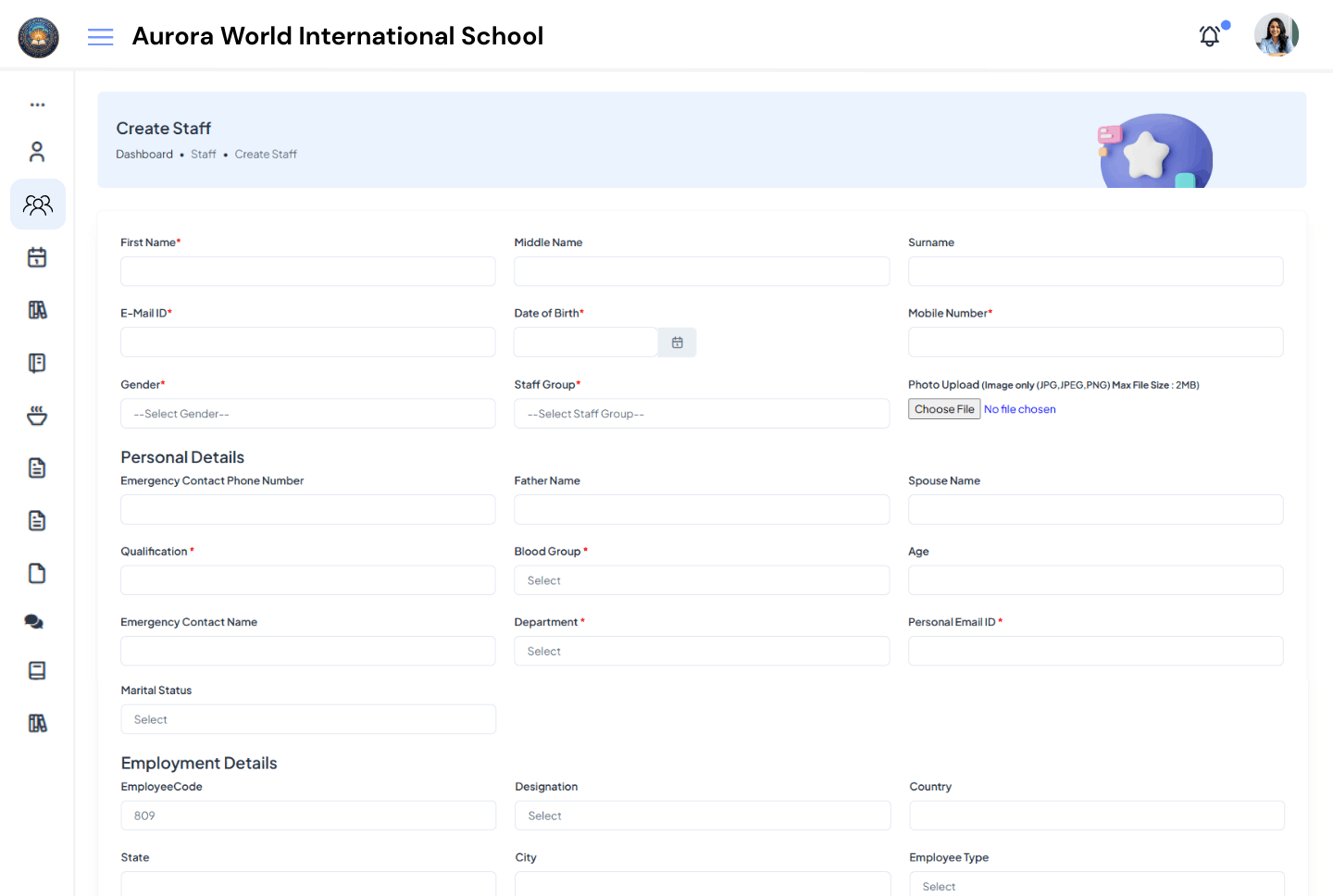
Task: Go to Dashboard via breadcrumb link
Action: click(144, 154)
